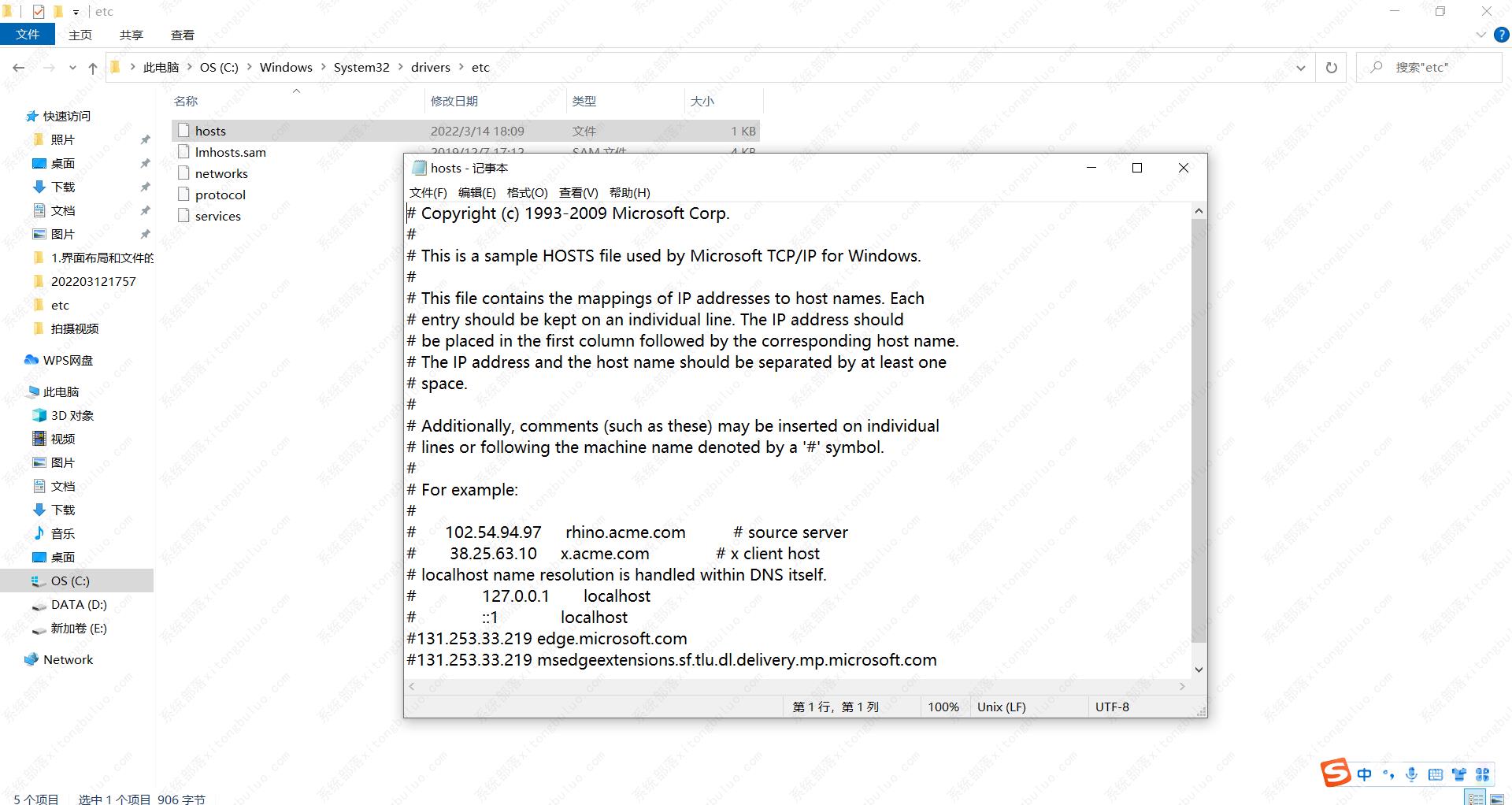Expand the address bar history dropdown
The width and height of the screenshot is (1512, 805).
coord(1301,68)
